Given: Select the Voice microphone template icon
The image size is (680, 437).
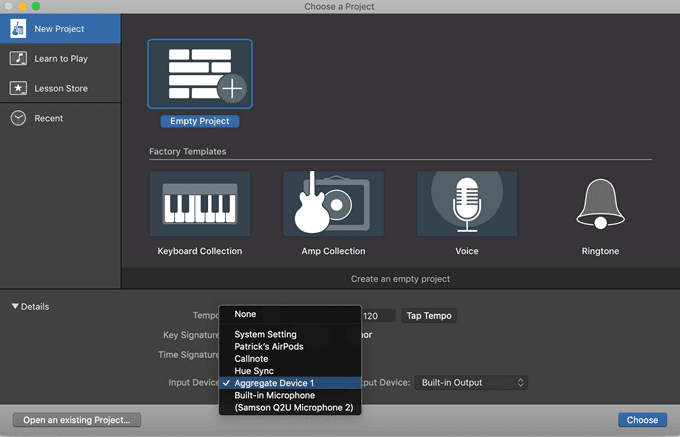Looking at the screenshot, I should 467,204.
